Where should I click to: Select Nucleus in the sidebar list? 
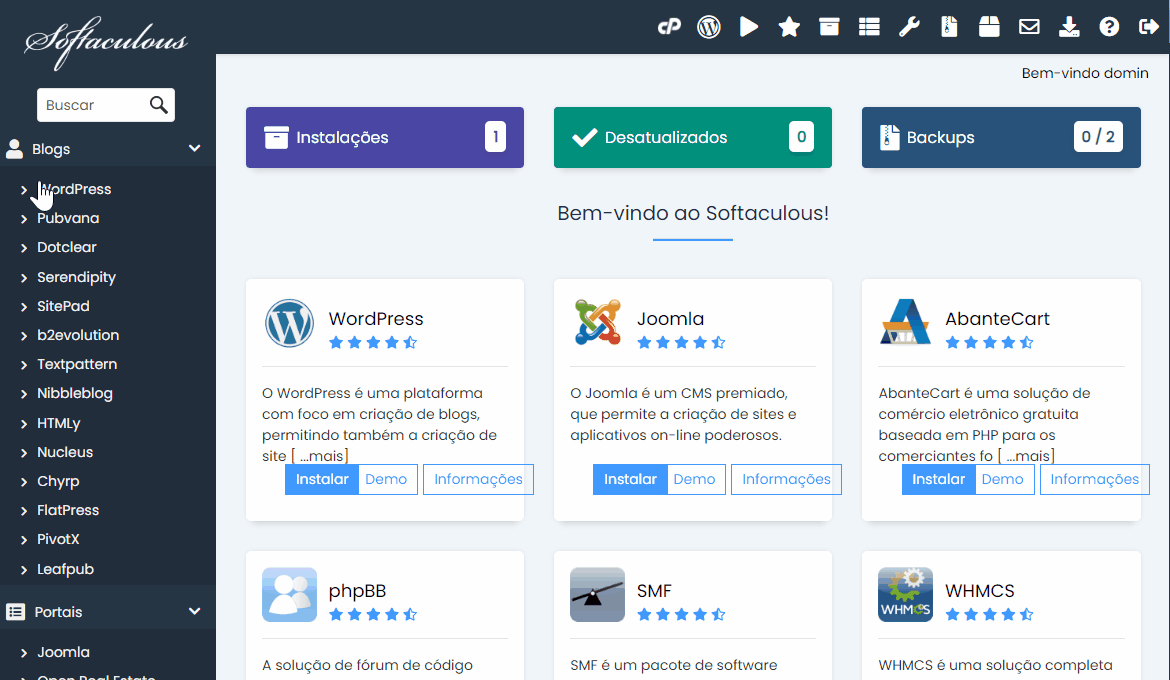tap(65, 452)
